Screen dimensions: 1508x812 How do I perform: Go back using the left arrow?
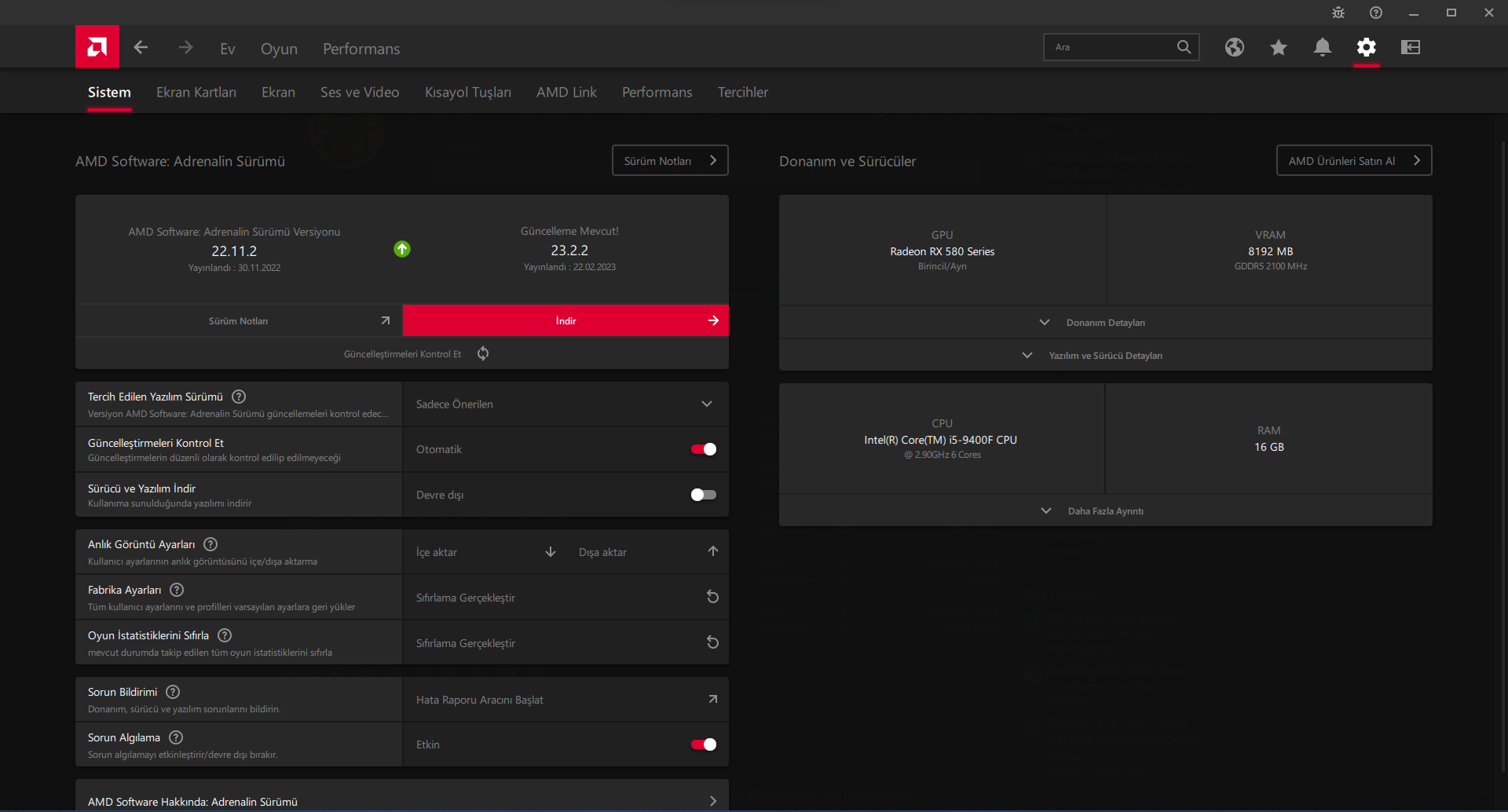coord(141,48)
